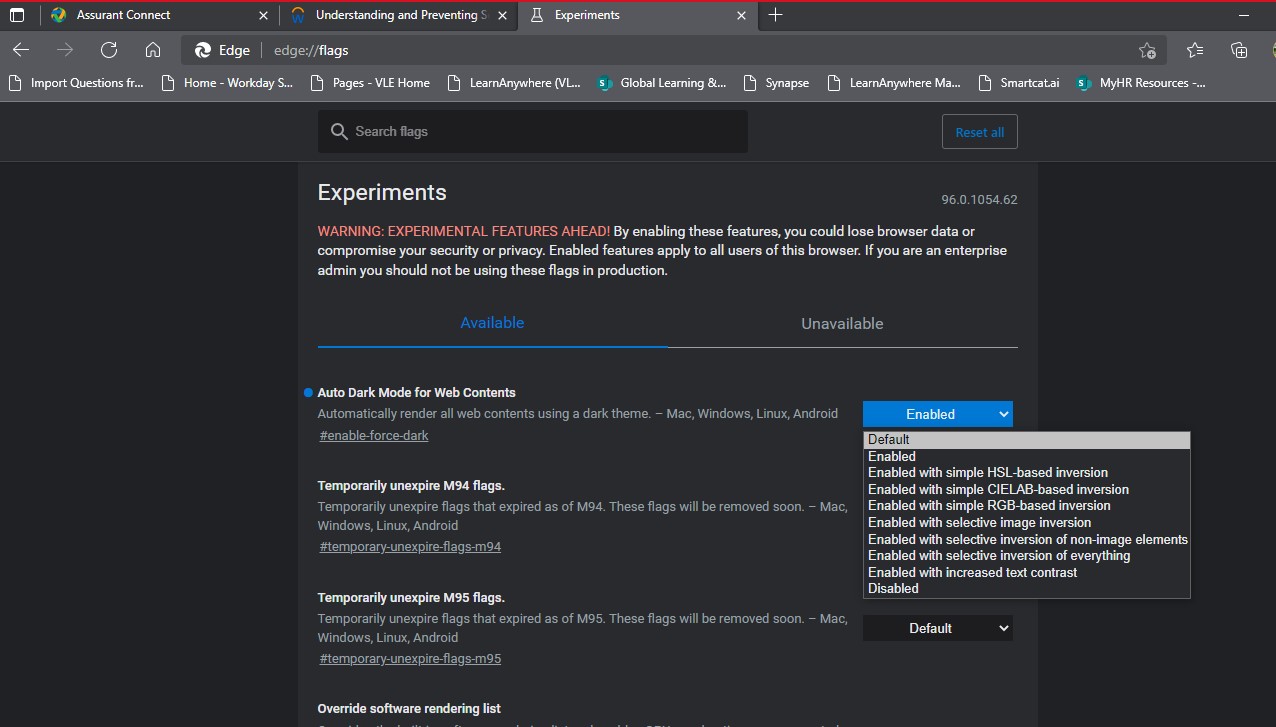Select 'Disabled' in the dropdown list
The height and width of the screenshot is (727, 1276).
(893, 589)
